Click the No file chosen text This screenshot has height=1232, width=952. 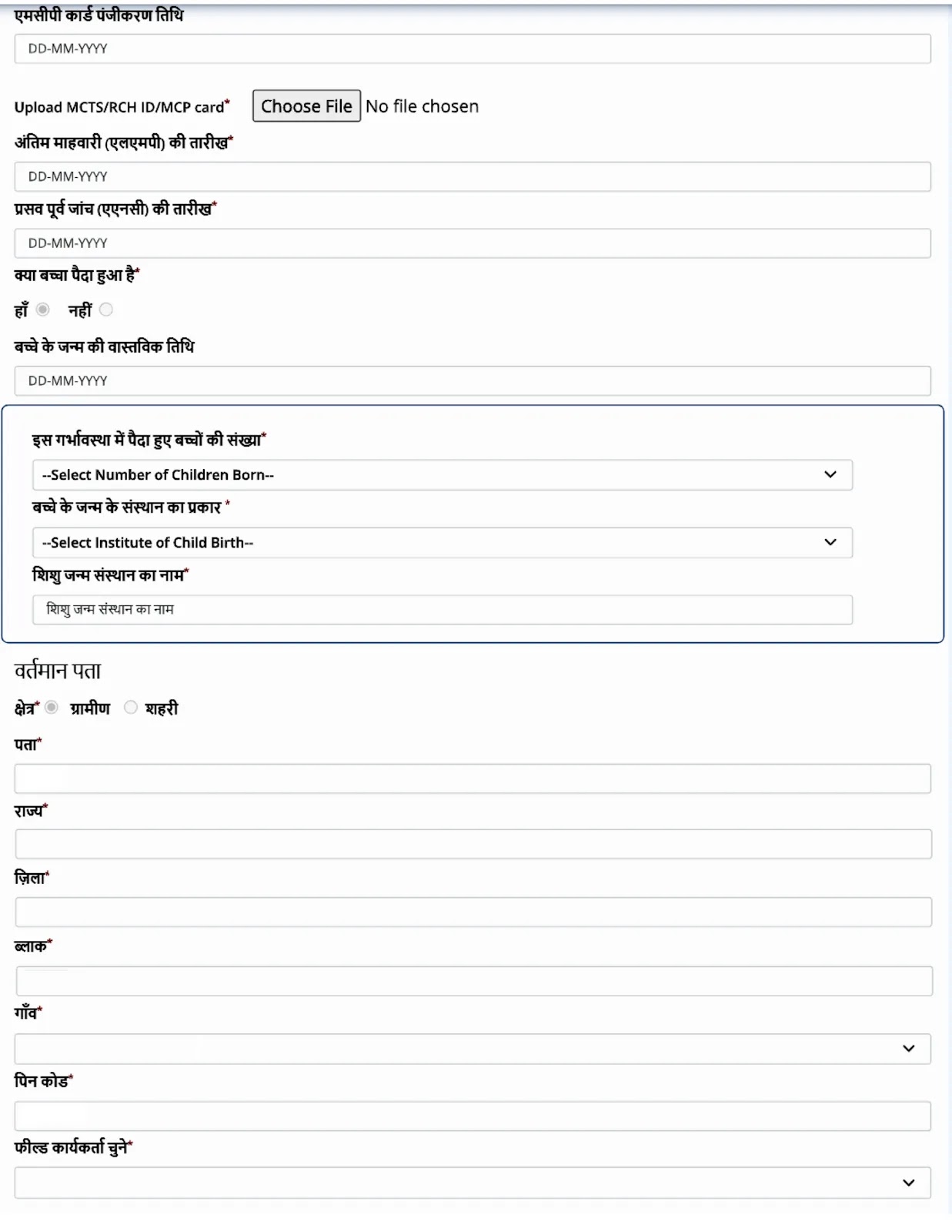422,106
